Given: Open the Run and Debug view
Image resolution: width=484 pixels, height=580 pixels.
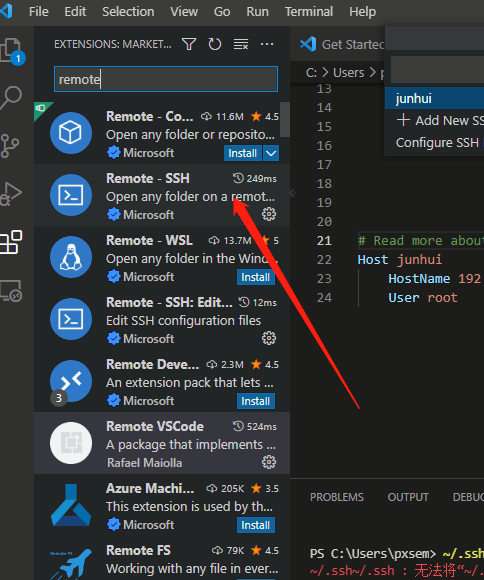Looking at the screenshot, I should [x=11, y=194].
